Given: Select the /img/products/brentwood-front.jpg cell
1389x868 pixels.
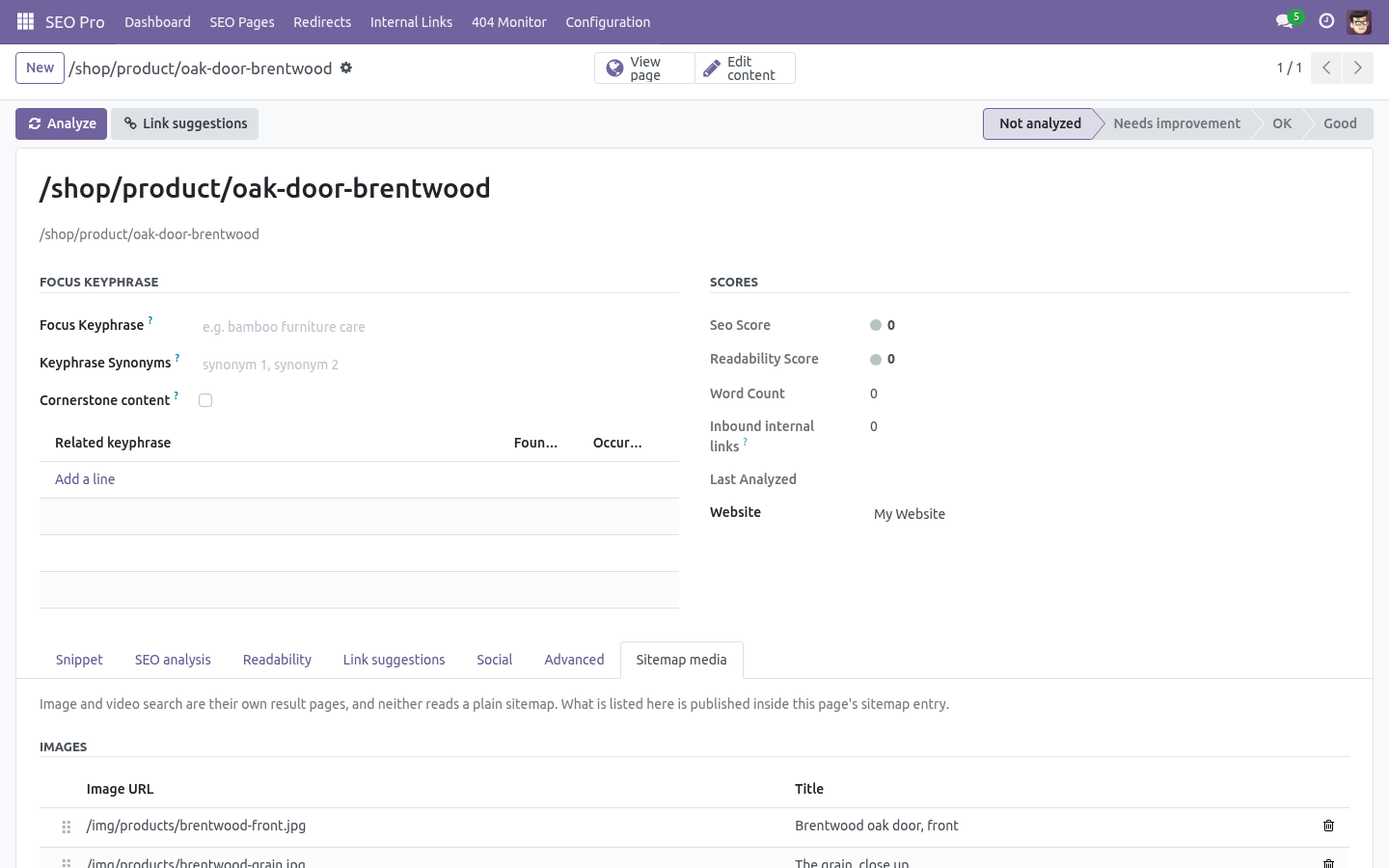Looking at the screenshot, I should [x=433, y=826].
